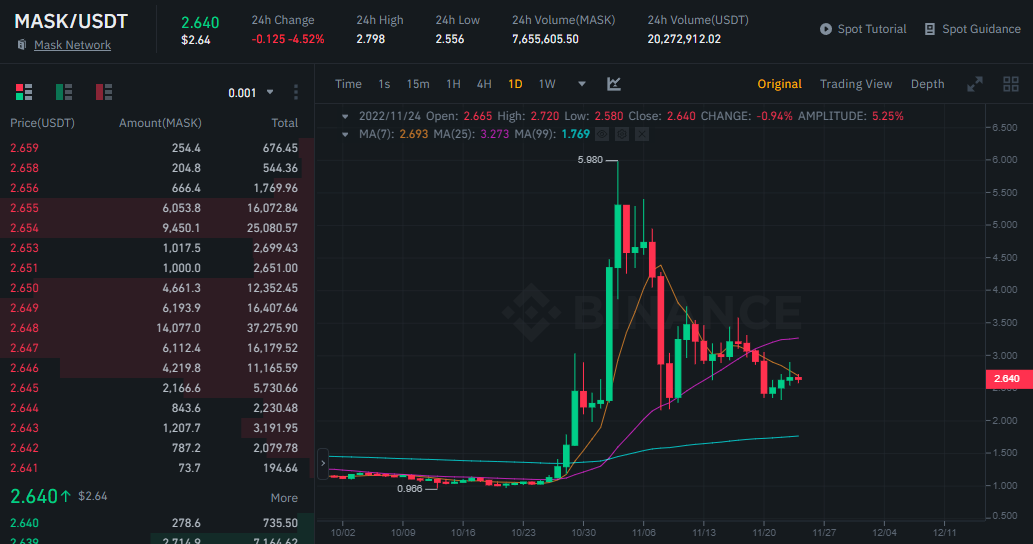The image size is (1033, 544).
Task: Select the 2.654 ask price
Action: pos(24,228)
